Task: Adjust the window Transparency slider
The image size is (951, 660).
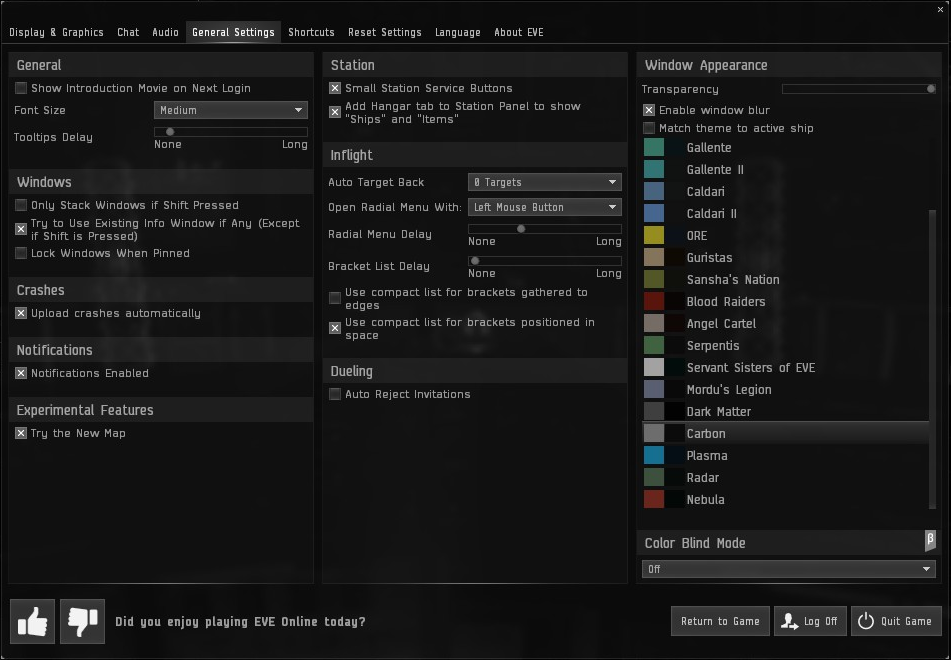Action: [859, 89]
